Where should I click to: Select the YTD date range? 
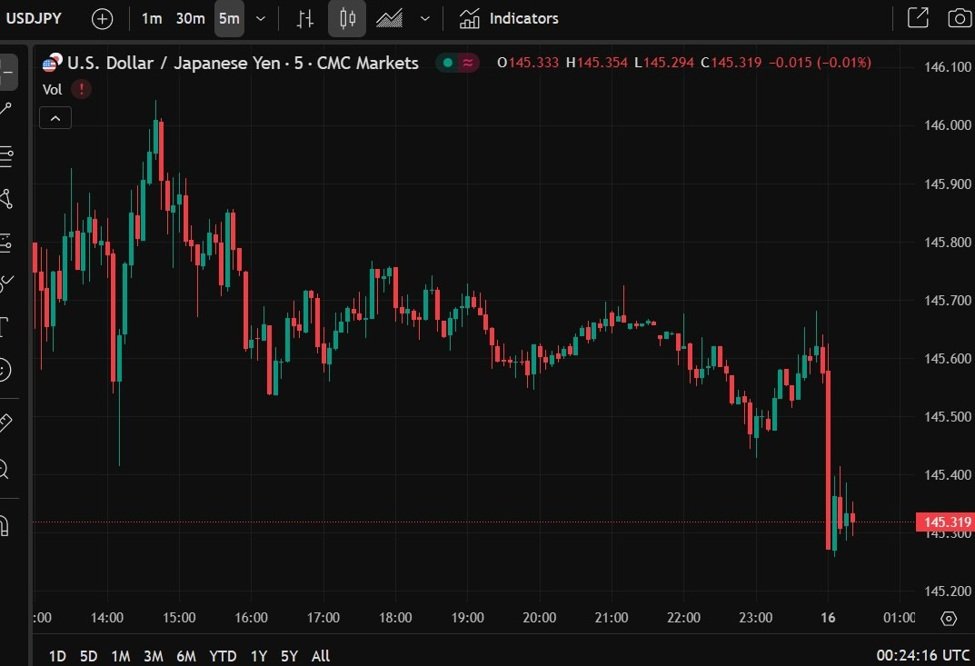[x=223, y=656]
